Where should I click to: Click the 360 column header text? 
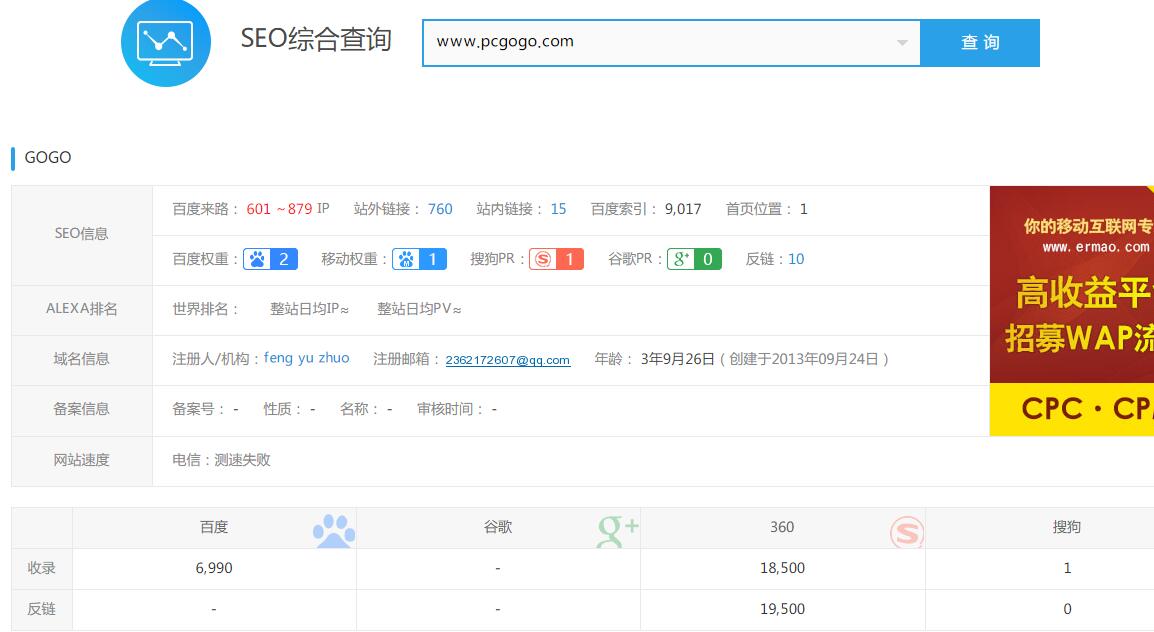[x=782, y=527]
